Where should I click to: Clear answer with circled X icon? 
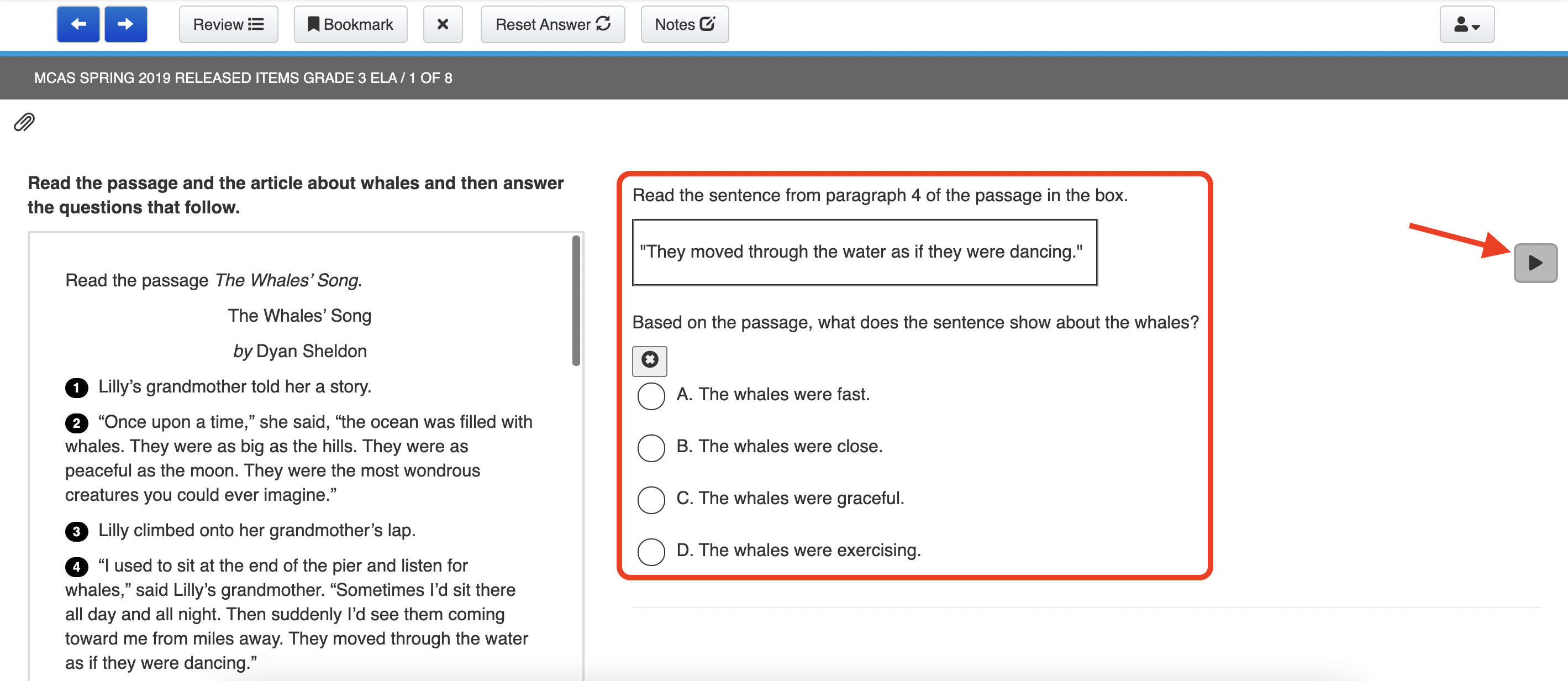[x=650, y=360]
